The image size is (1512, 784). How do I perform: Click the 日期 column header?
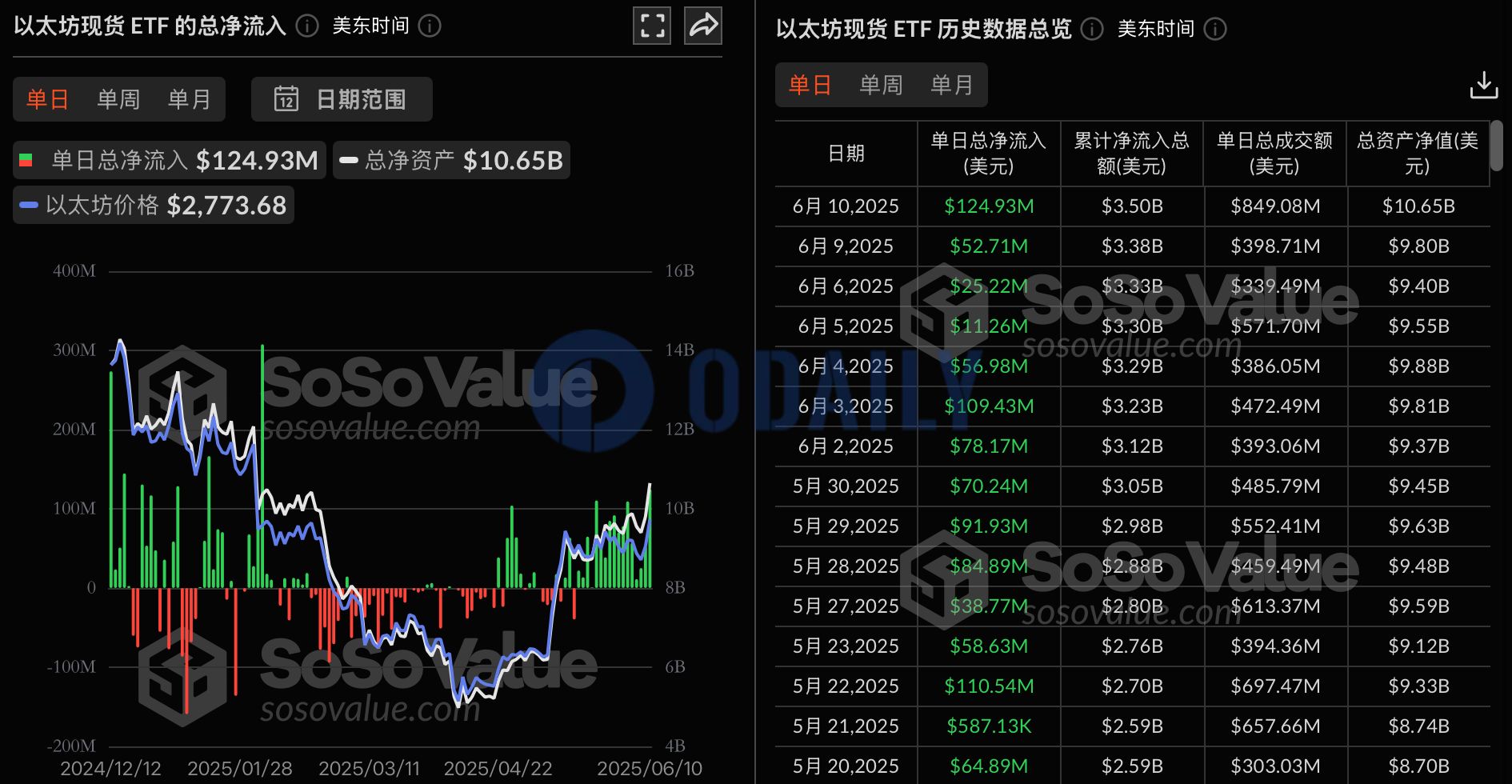point(846,154)
